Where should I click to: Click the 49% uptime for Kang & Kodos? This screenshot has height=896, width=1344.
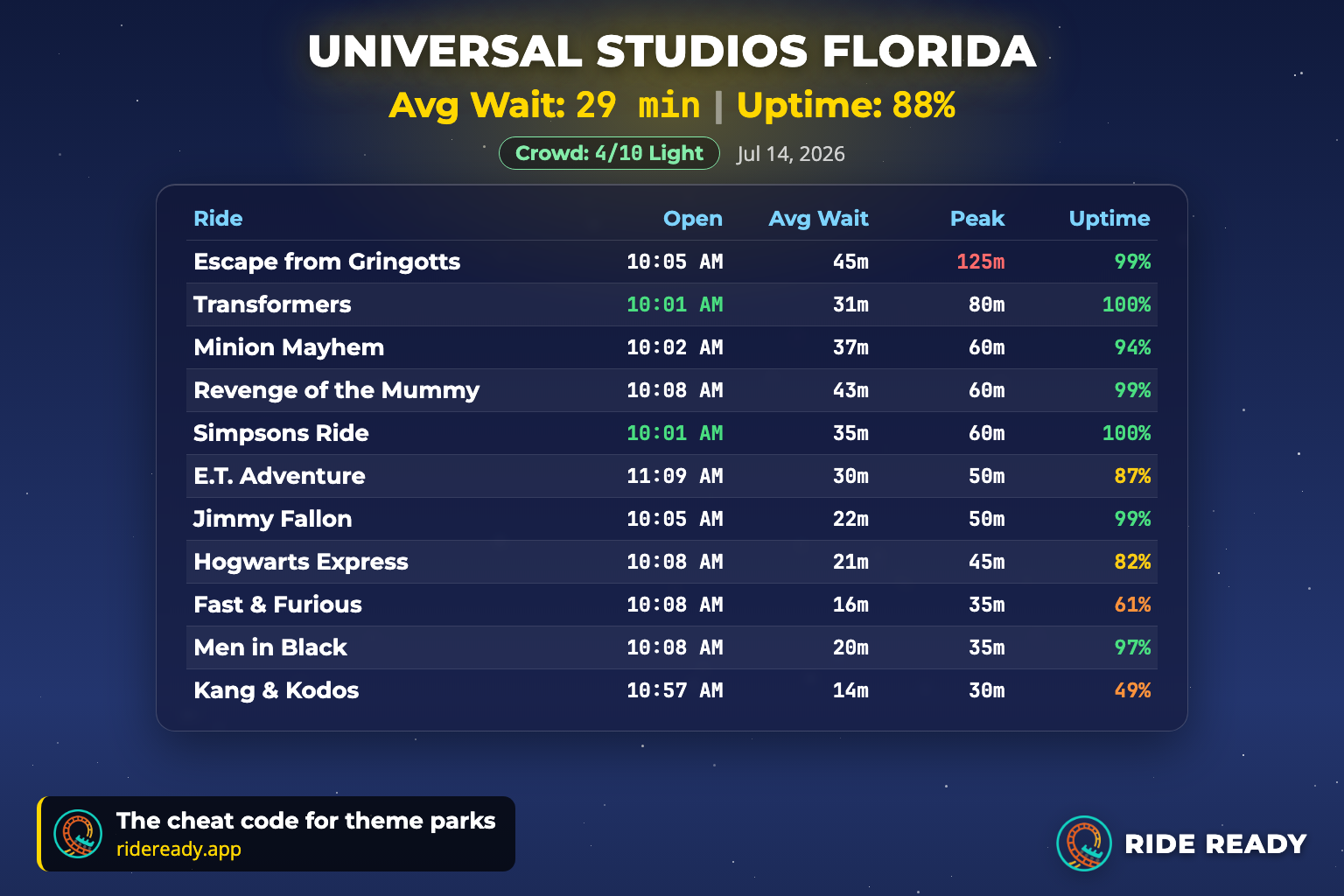click(1132, 690)
